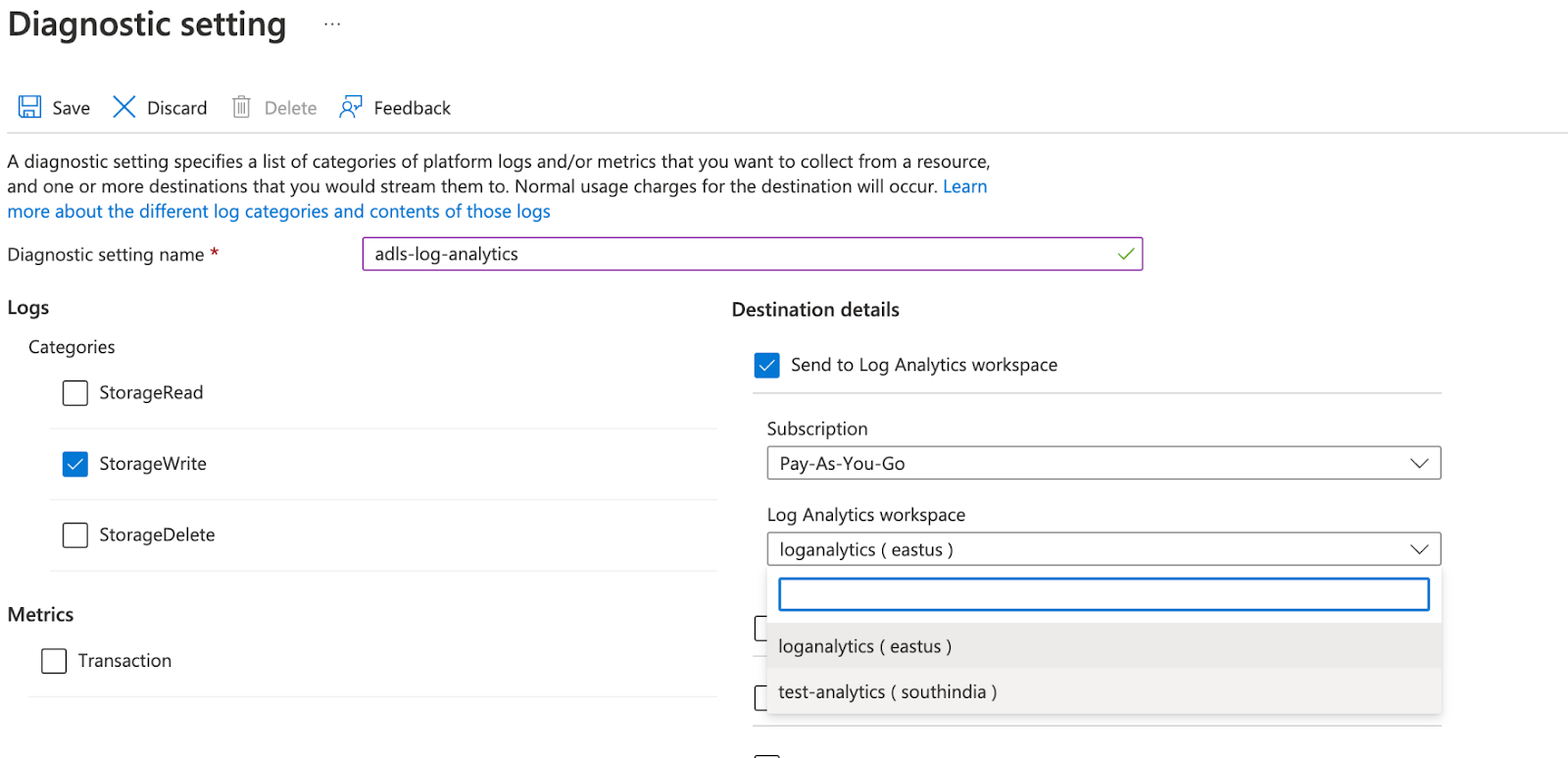Uncheck Send to Log Analytics workspace

767,365
